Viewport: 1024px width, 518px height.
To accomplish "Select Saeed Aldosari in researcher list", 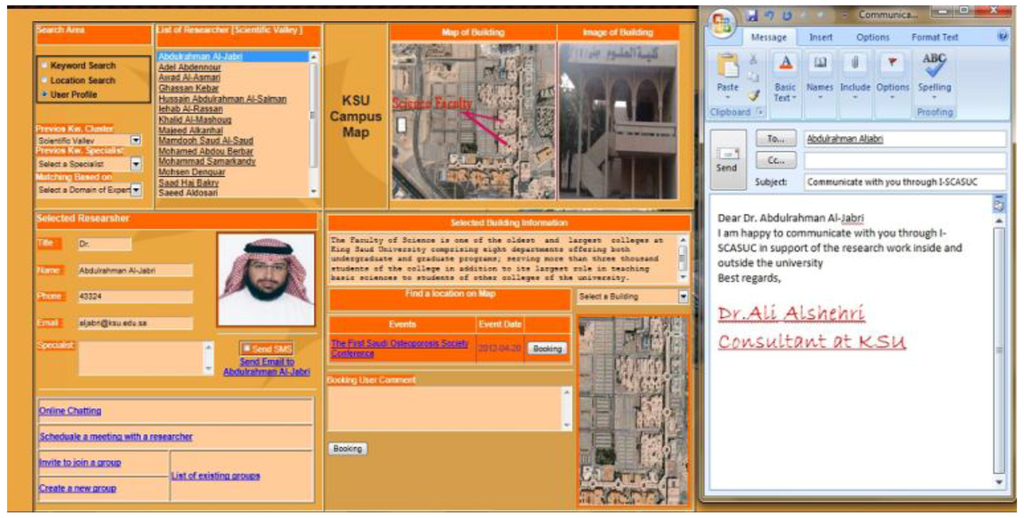I will pos(189,193).
